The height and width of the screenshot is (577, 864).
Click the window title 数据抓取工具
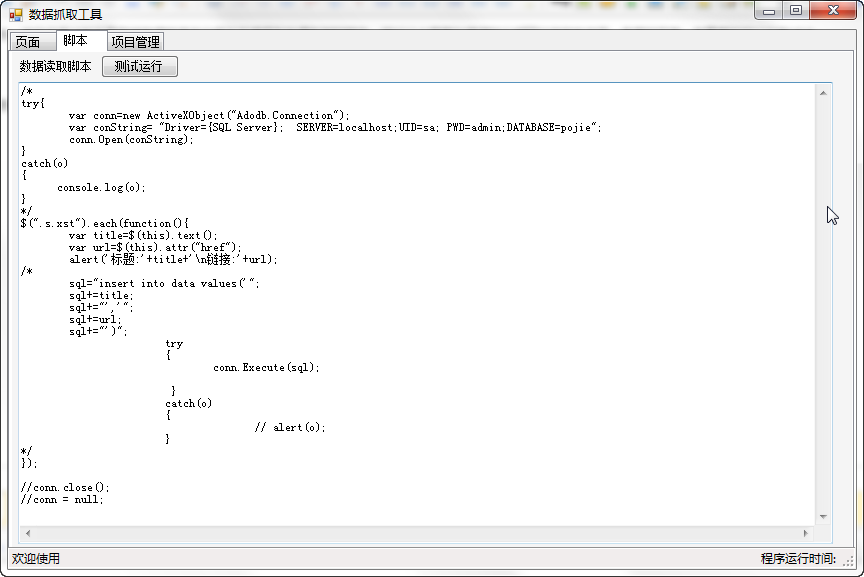click(x=66, y=15)
